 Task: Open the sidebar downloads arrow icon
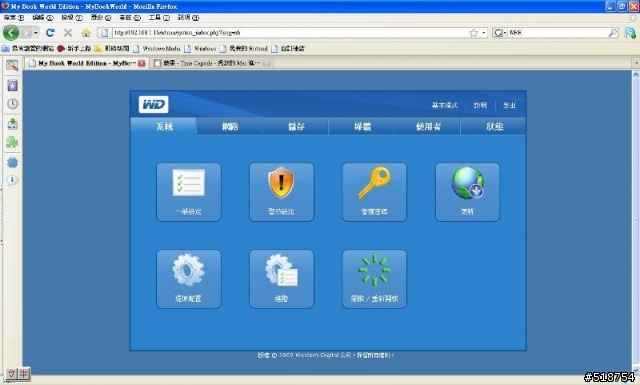(12, 124)
